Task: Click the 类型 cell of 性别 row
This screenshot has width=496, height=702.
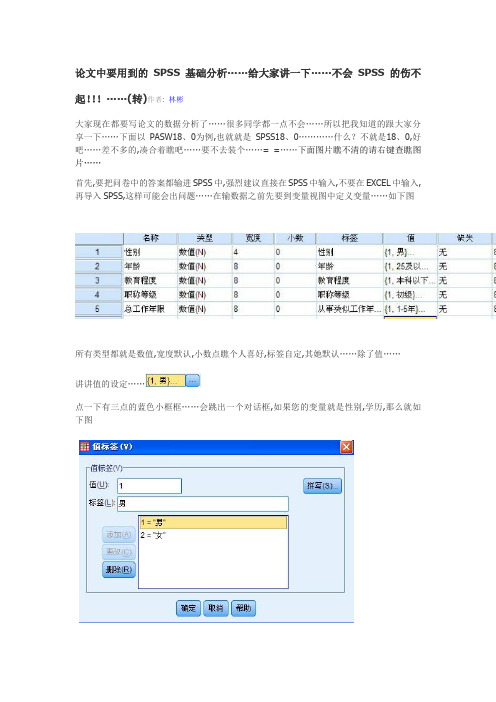Action: click(x=205, y=252)
